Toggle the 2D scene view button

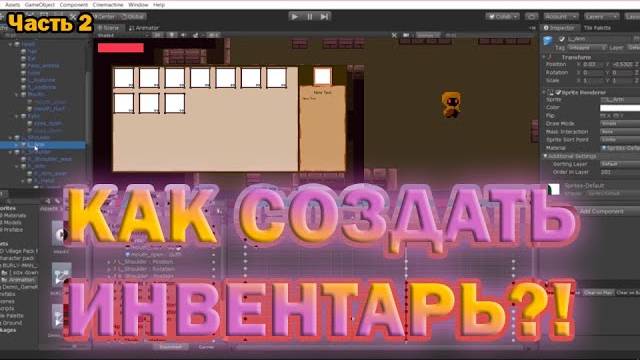[x=158, y=36]
